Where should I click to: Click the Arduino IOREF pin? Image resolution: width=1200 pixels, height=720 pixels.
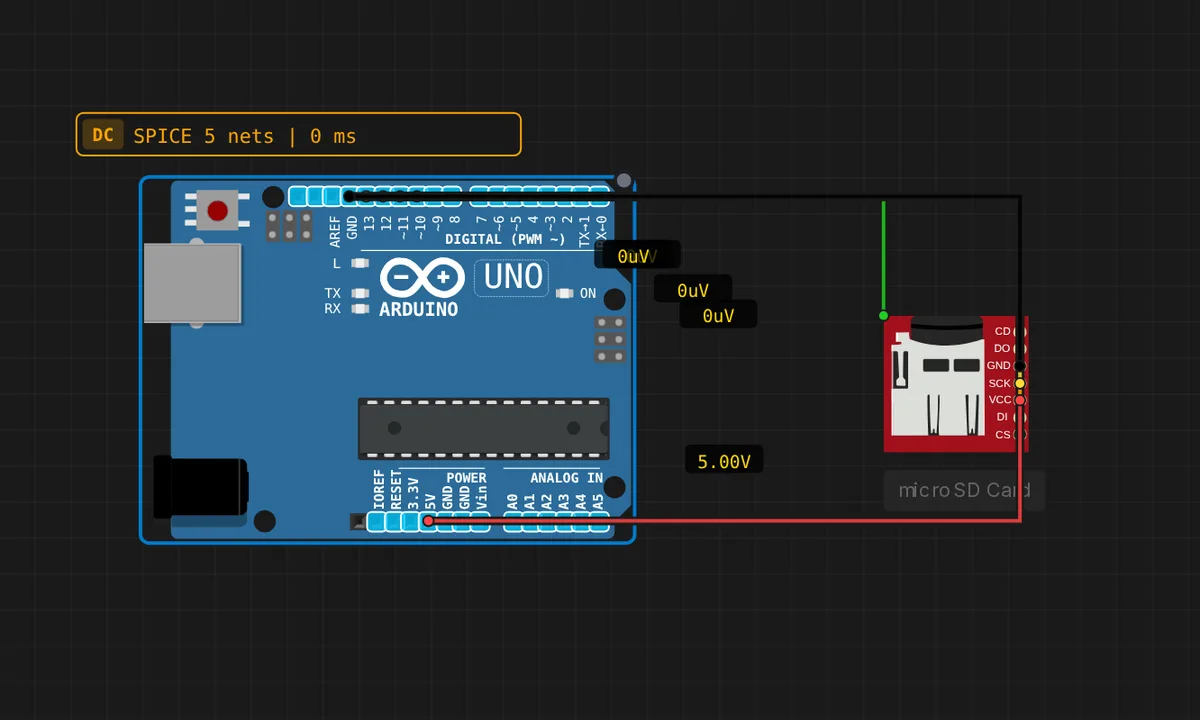click(377, 521)
